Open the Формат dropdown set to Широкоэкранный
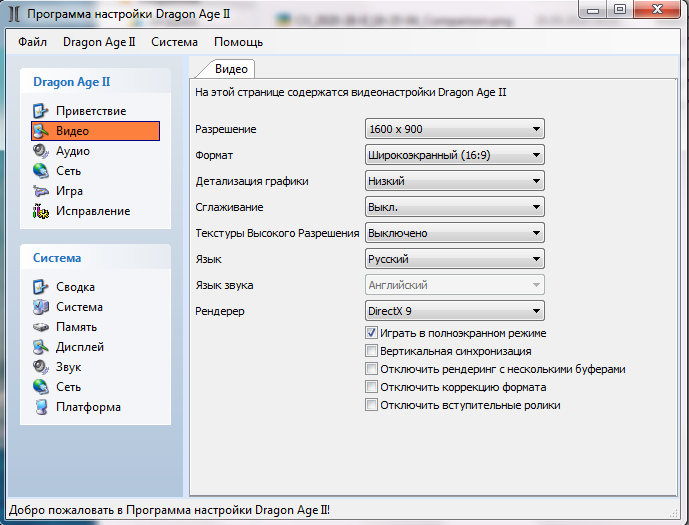This screenshot has height=525, width=689. pos(455,155)
